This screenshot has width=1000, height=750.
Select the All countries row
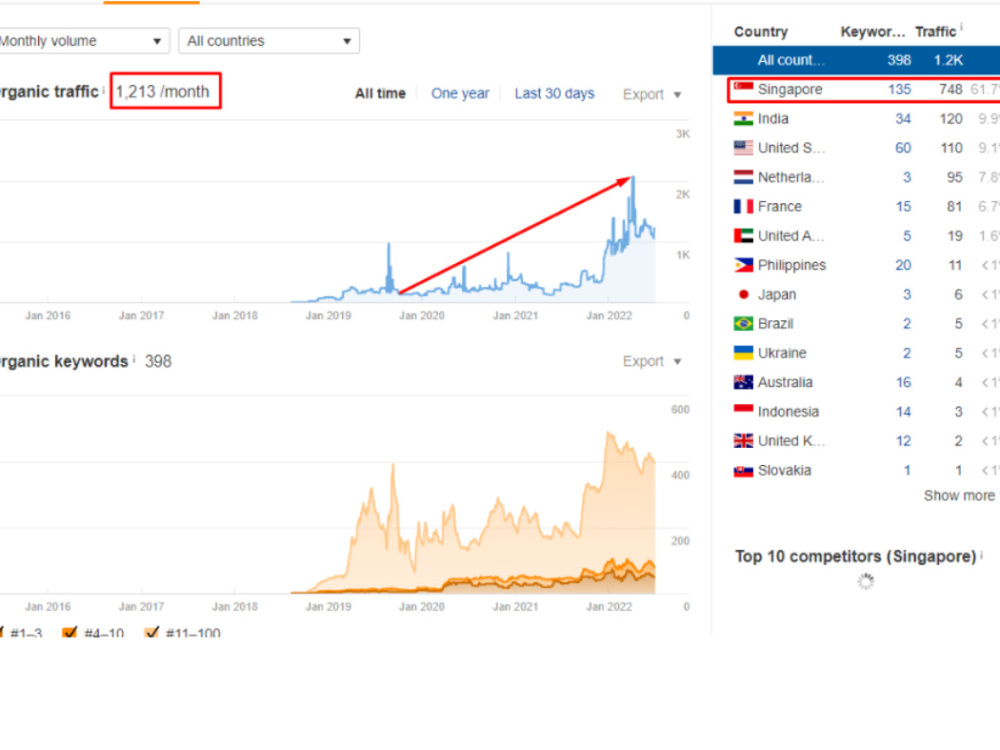point(856,60)
